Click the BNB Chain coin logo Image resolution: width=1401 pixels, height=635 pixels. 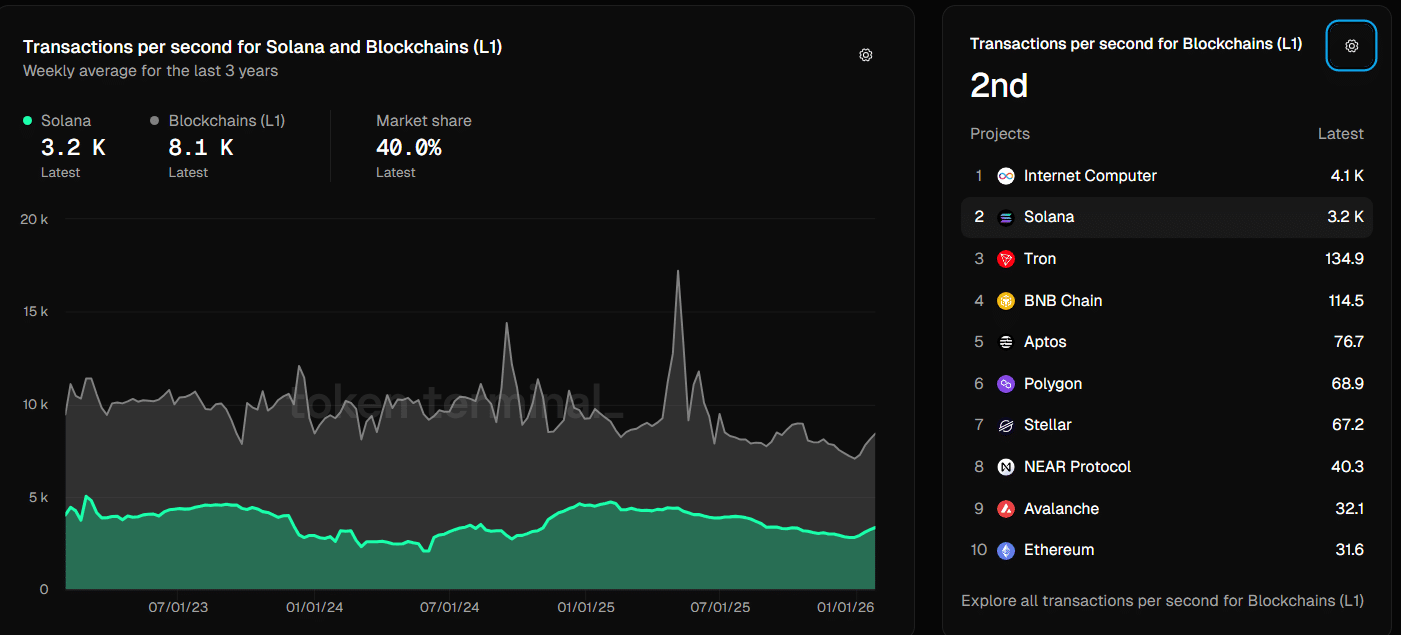pos(1005,300)
